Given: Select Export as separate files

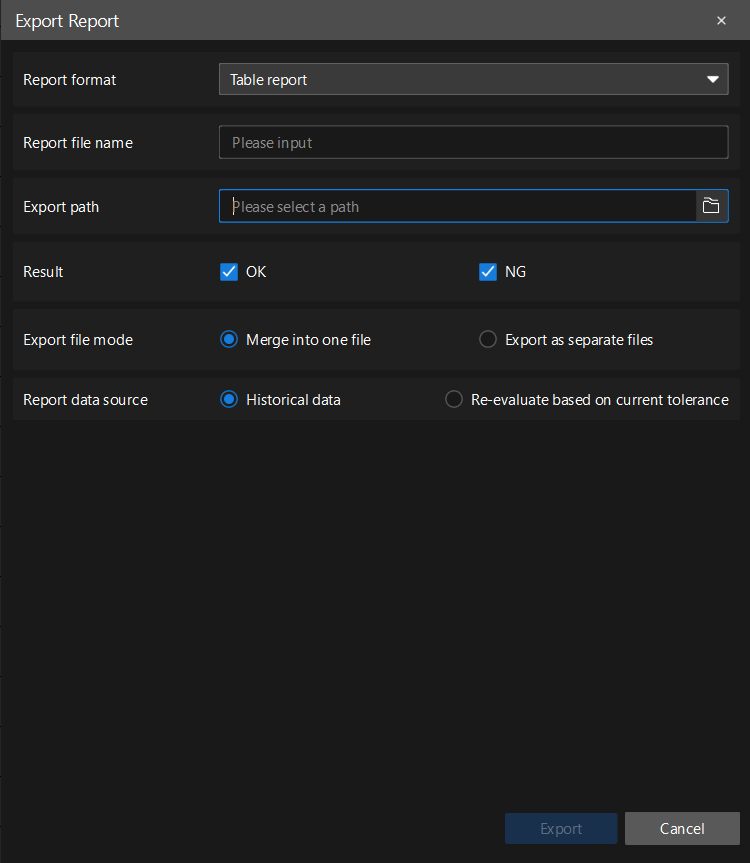Looking at the screenshot, I should (487, 339).
